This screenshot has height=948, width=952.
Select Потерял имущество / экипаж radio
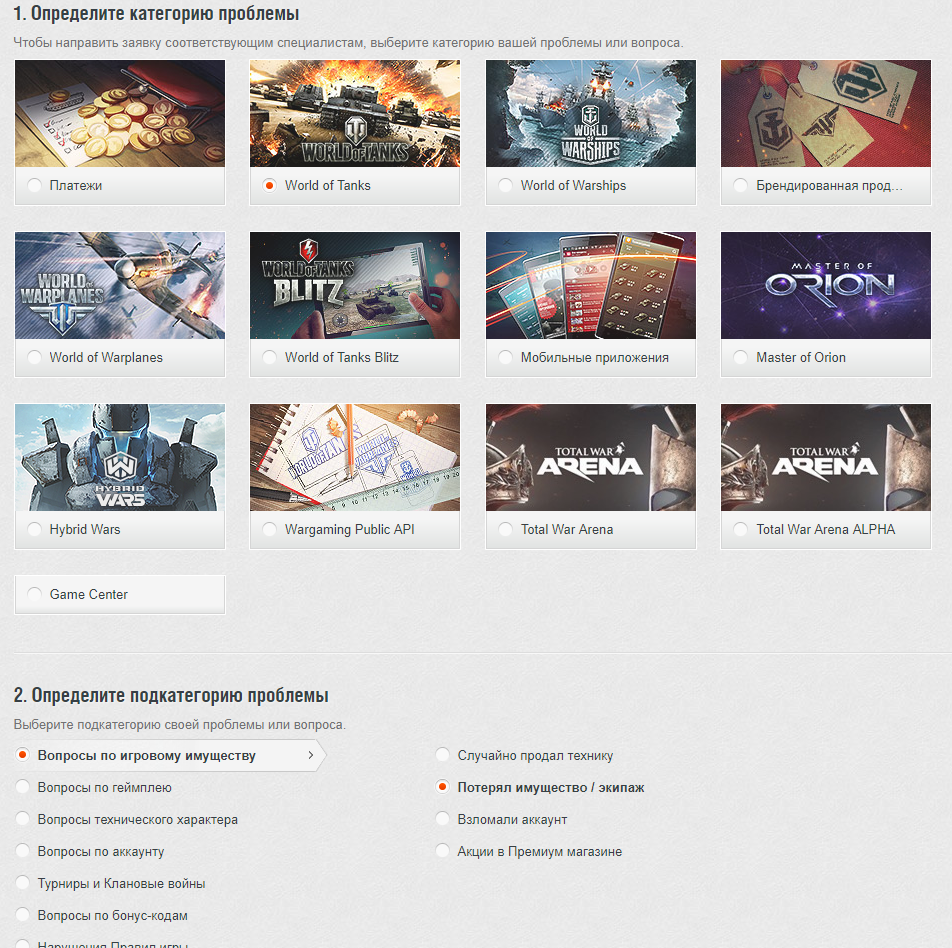tap(443, 787)
